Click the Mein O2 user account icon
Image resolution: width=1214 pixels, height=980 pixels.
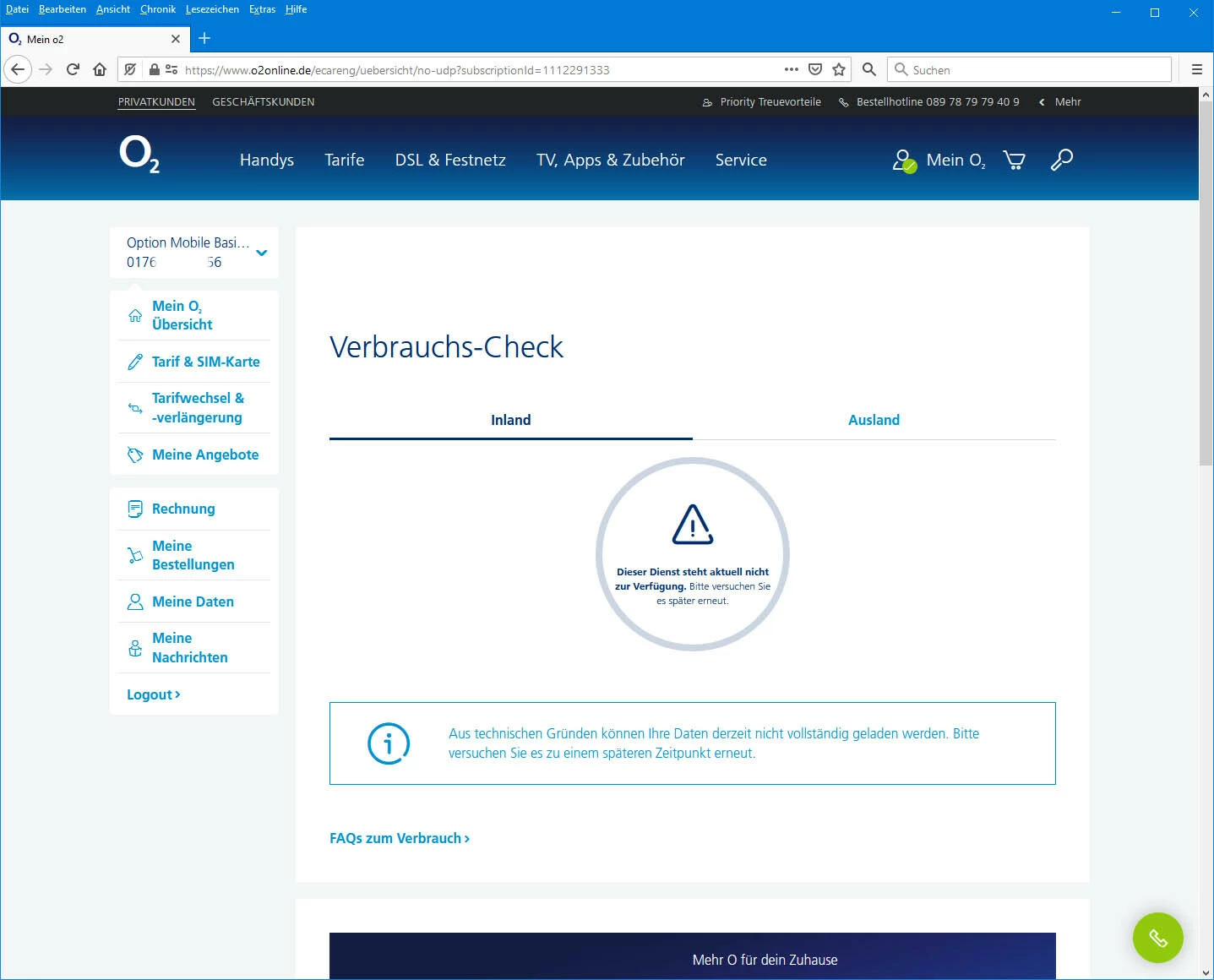pyautogui.click(x=904, y=161)
